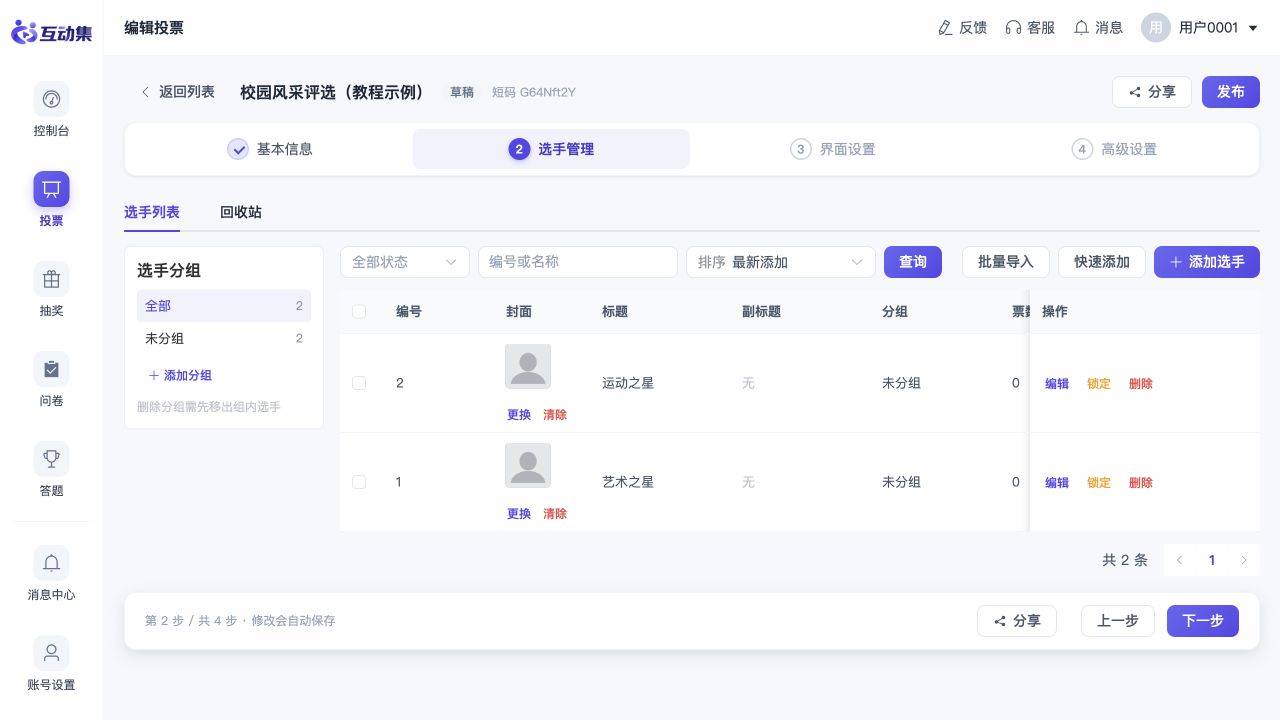Click 删除 for 运动之星 row
Viewport: 1280px width, 720px height.
[x=1141, y=384]
